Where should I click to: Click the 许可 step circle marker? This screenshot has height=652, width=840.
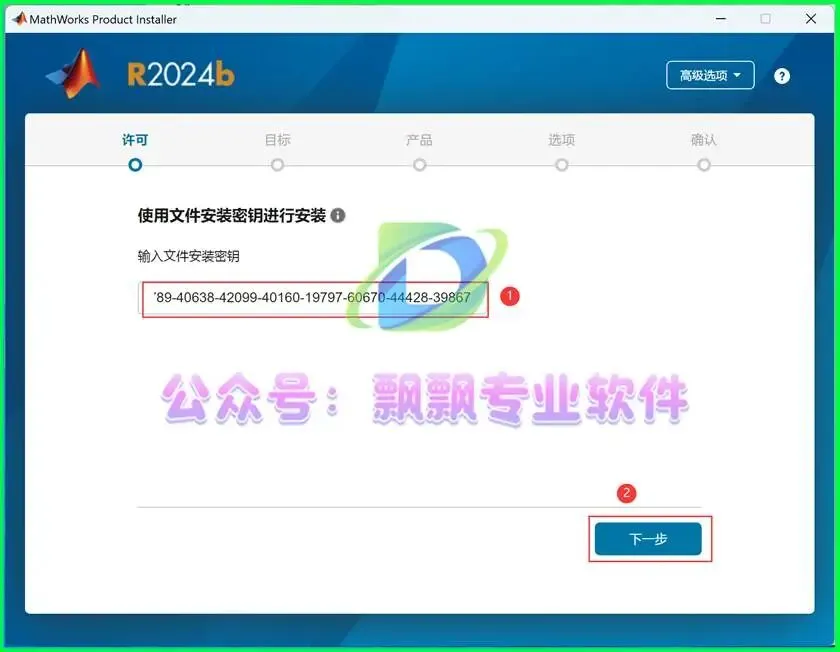click(x=135, y=164)
